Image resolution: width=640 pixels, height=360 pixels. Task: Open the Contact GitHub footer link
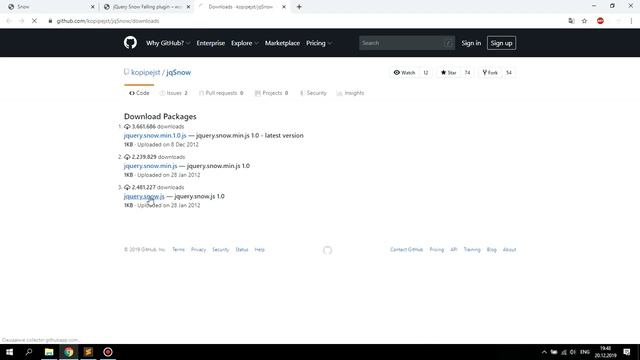coord(407,249)
